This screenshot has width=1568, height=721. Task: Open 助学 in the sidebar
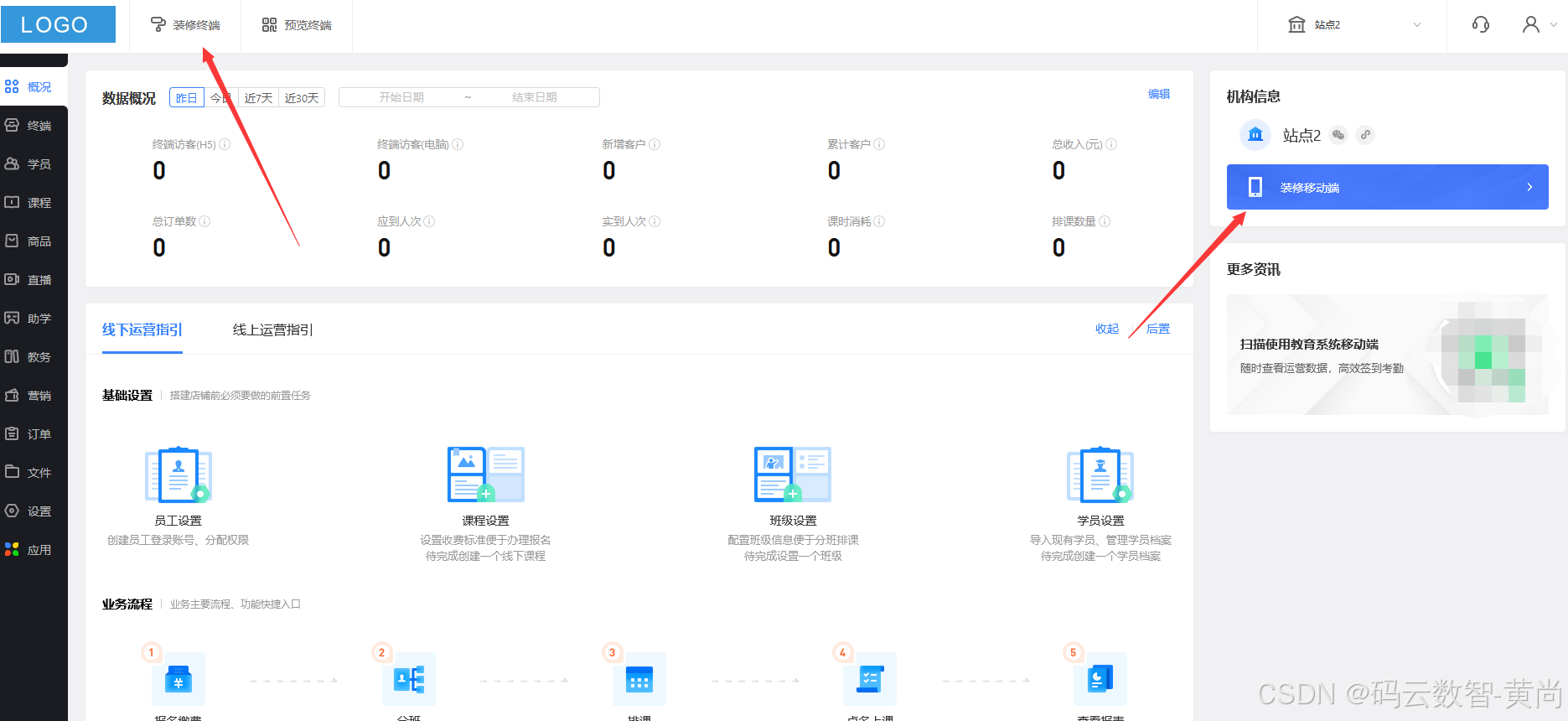[x=34, y=318]
